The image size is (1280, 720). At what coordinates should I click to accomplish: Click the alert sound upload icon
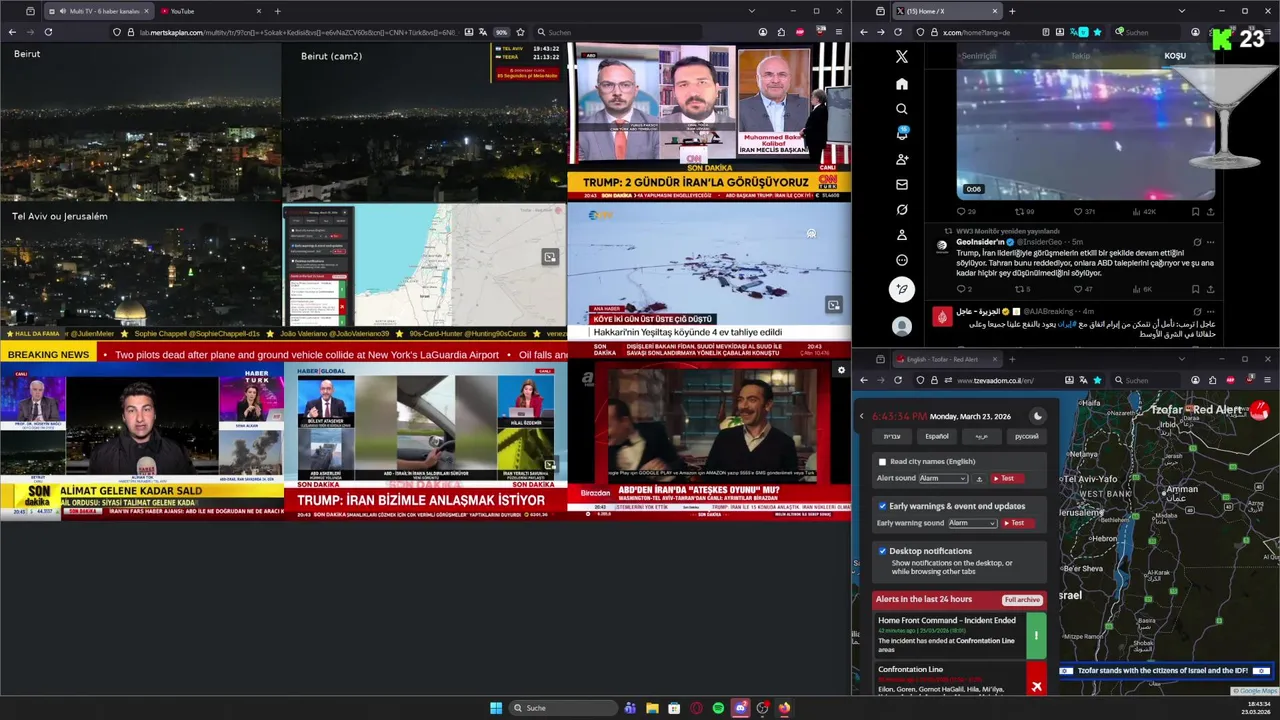(x=979, y=479)
